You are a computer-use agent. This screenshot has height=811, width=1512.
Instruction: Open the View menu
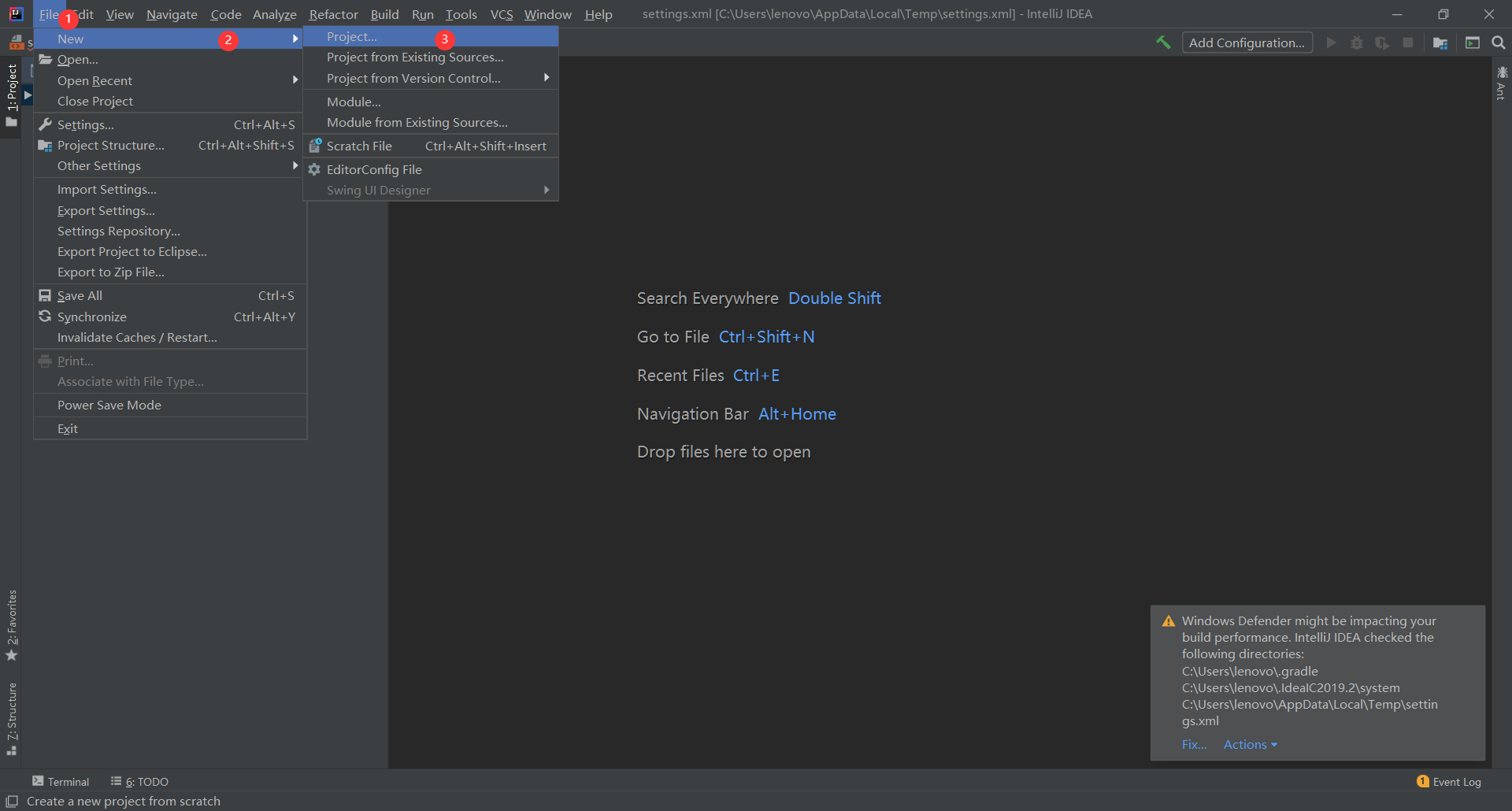[x=120, y=14]
